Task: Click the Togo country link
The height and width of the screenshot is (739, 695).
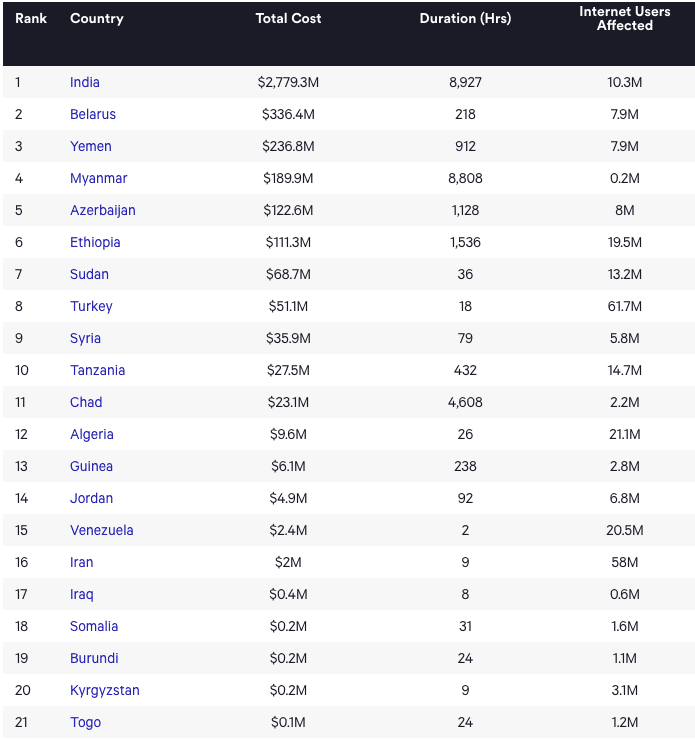Action: point(86,722)
